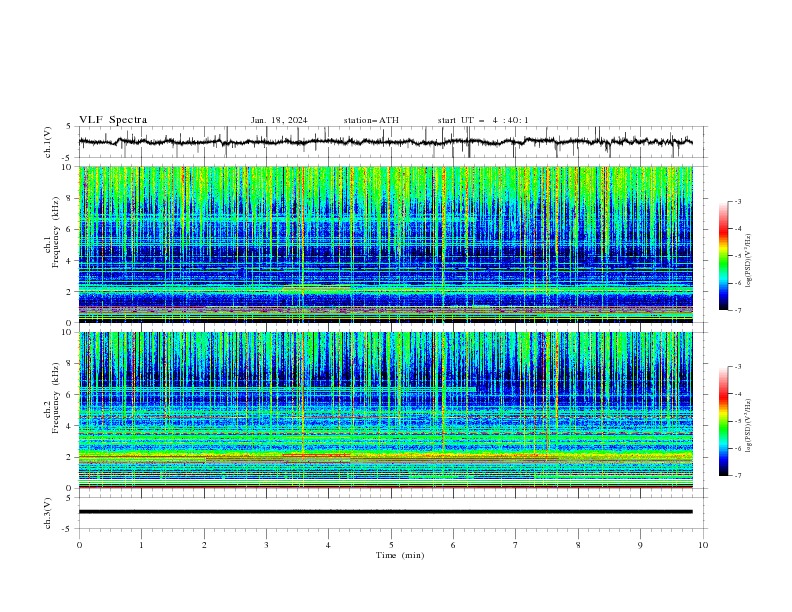Click the "VLF Spectra" title text
Screen dimensions: 792x612
(113, 120)
